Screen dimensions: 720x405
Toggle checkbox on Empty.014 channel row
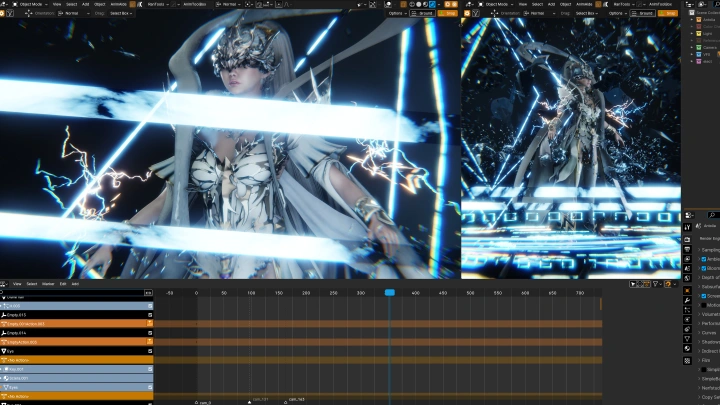(150, 333)
